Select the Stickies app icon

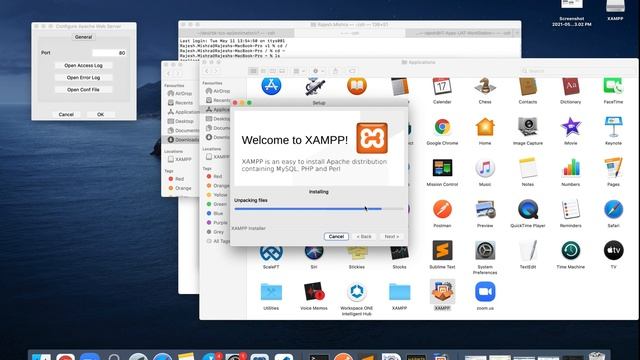357,254
